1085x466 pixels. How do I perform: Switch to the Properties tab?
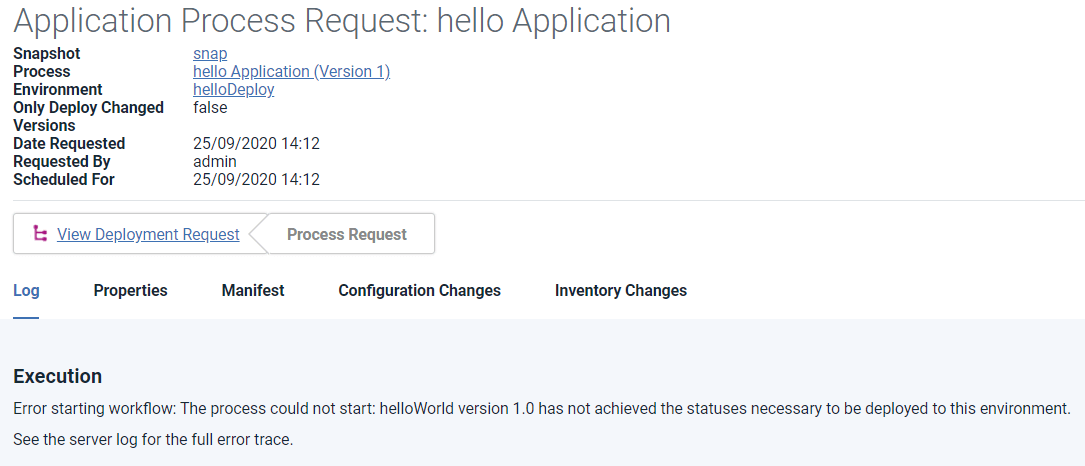tap(130, 291)
